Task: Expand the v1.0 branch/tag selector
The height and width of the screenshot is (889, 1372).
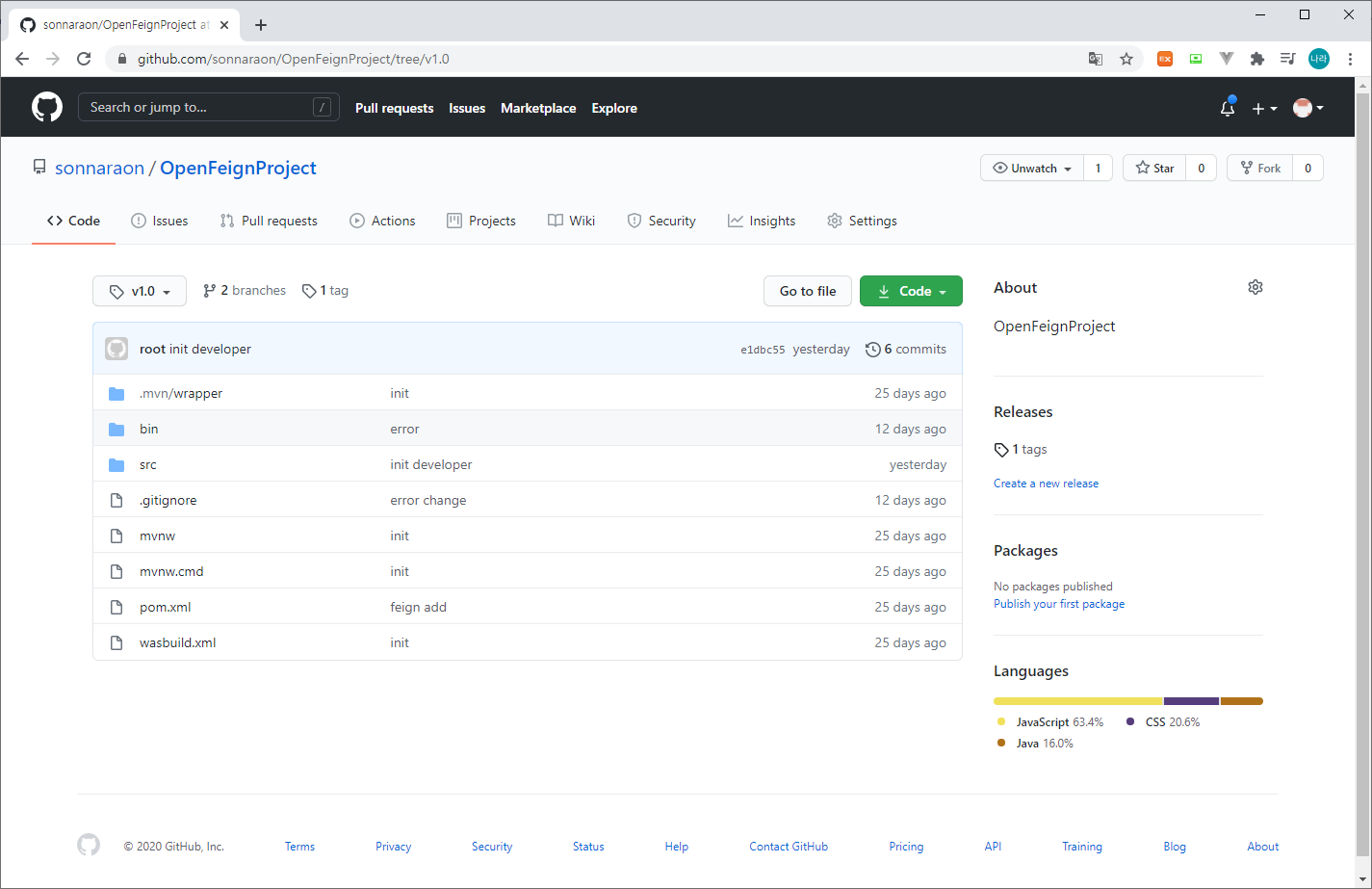Action: tap(140, 291)
